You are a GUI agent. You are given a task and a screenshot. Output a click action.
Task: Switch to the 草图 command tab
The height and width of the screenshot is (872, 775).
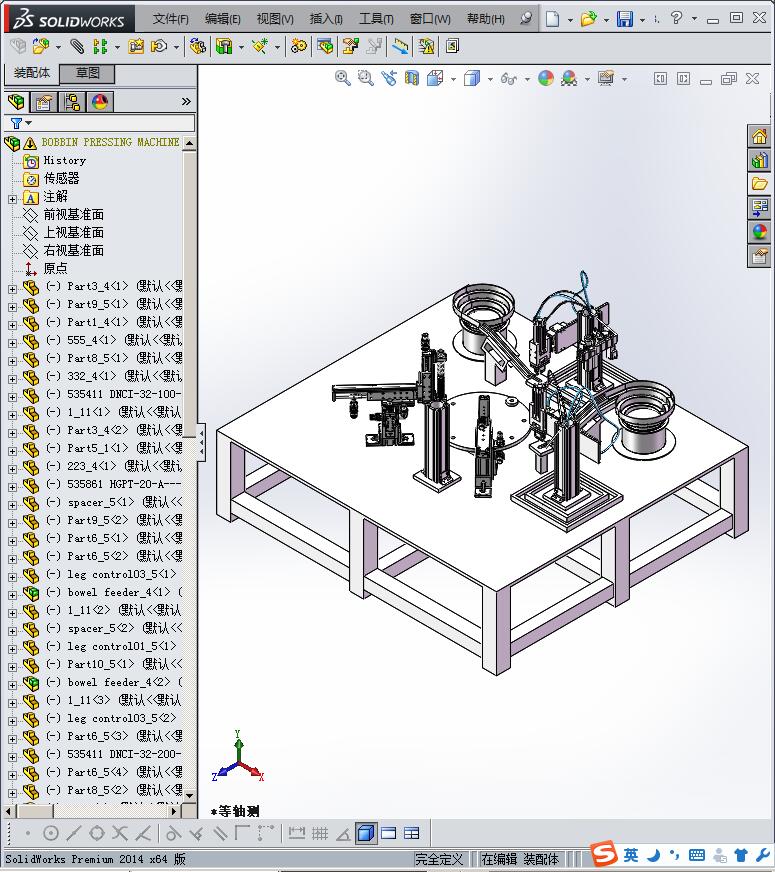click(x=87, y=73)
